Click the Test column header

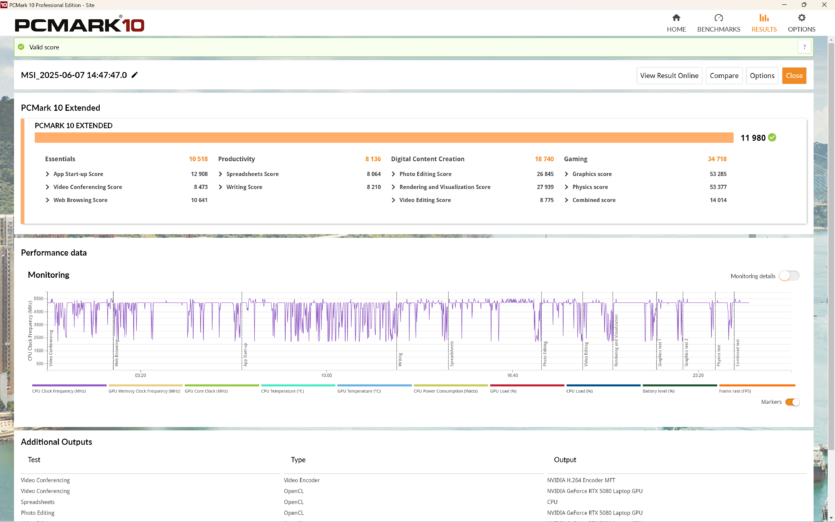34,460
